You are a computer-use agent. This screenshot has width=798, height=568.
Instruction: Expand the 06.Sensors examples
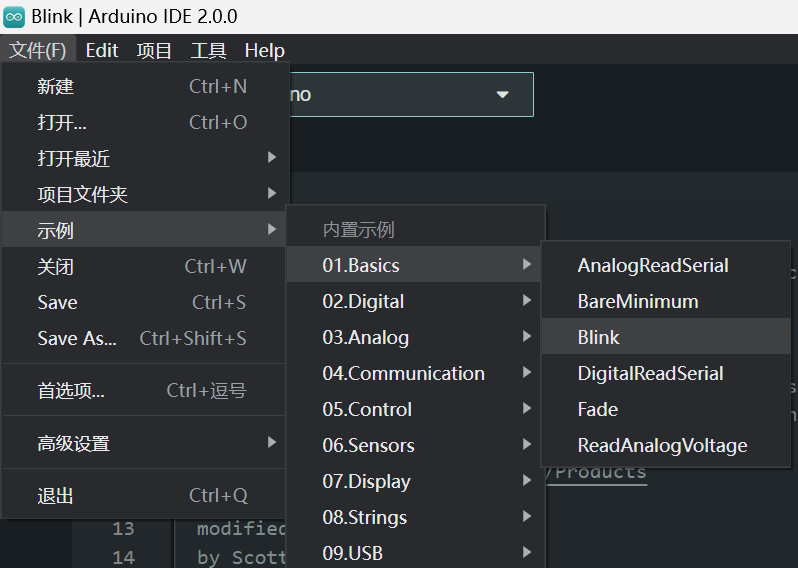coord(414,445)
